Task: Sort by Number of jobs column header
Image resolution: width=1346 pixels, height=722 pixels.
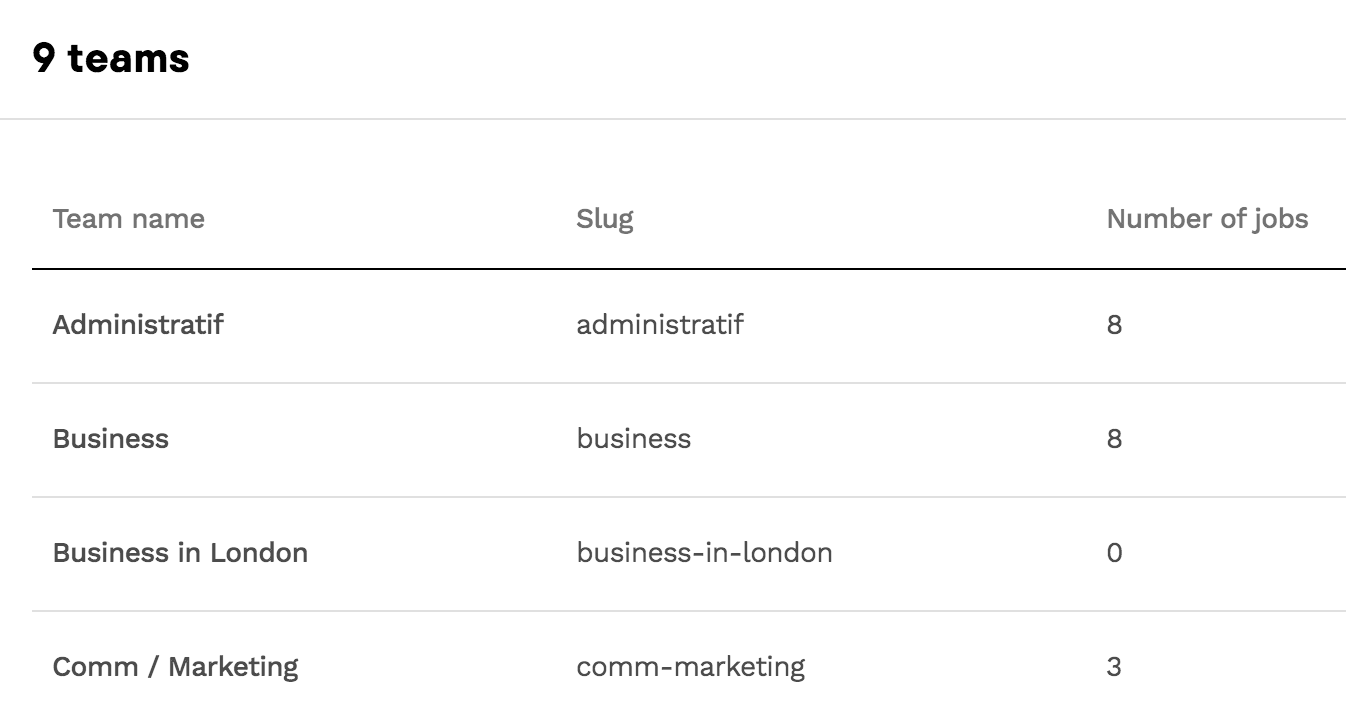Action: 1206,219
